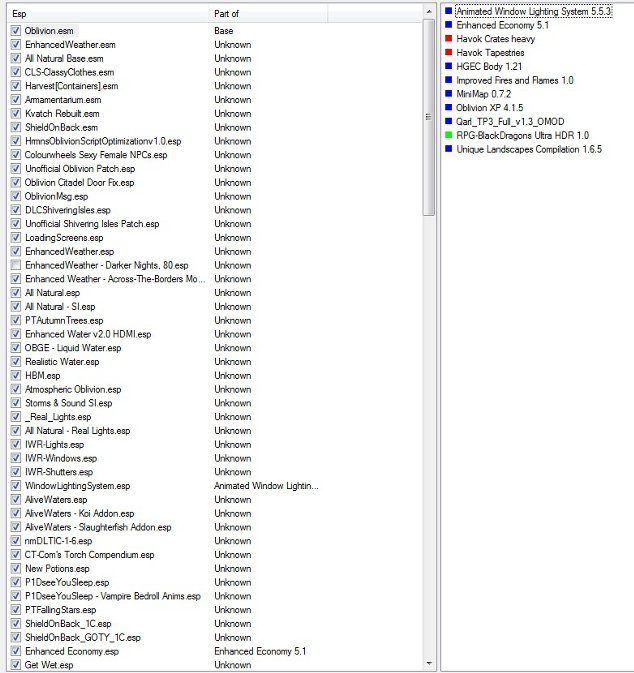The width and height of the screenshot is (634, 673).
Task: Select MiniMap 0.7.2 mod entry
Action: [484, 94]
